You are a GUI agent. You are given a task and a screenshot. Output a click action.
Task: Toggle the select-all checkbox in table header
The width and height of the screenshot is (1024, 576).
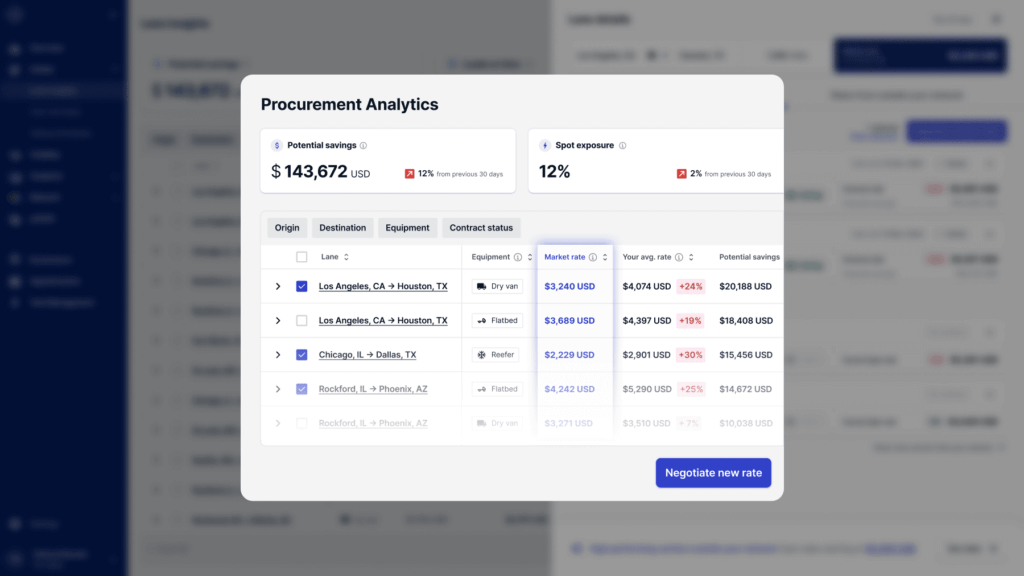[x=302, y=257]
